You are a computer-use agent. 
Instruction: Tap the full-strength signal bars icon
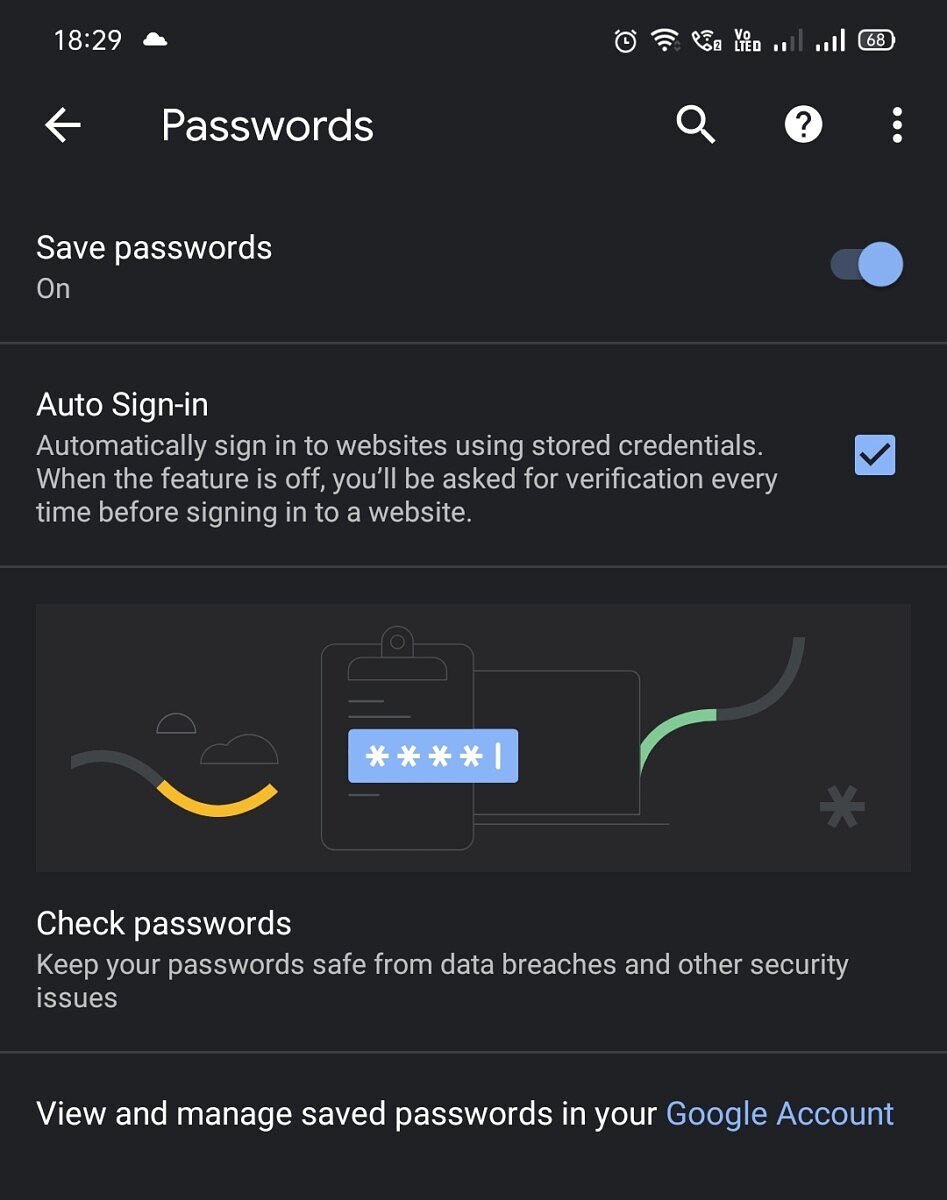[830, 42]
